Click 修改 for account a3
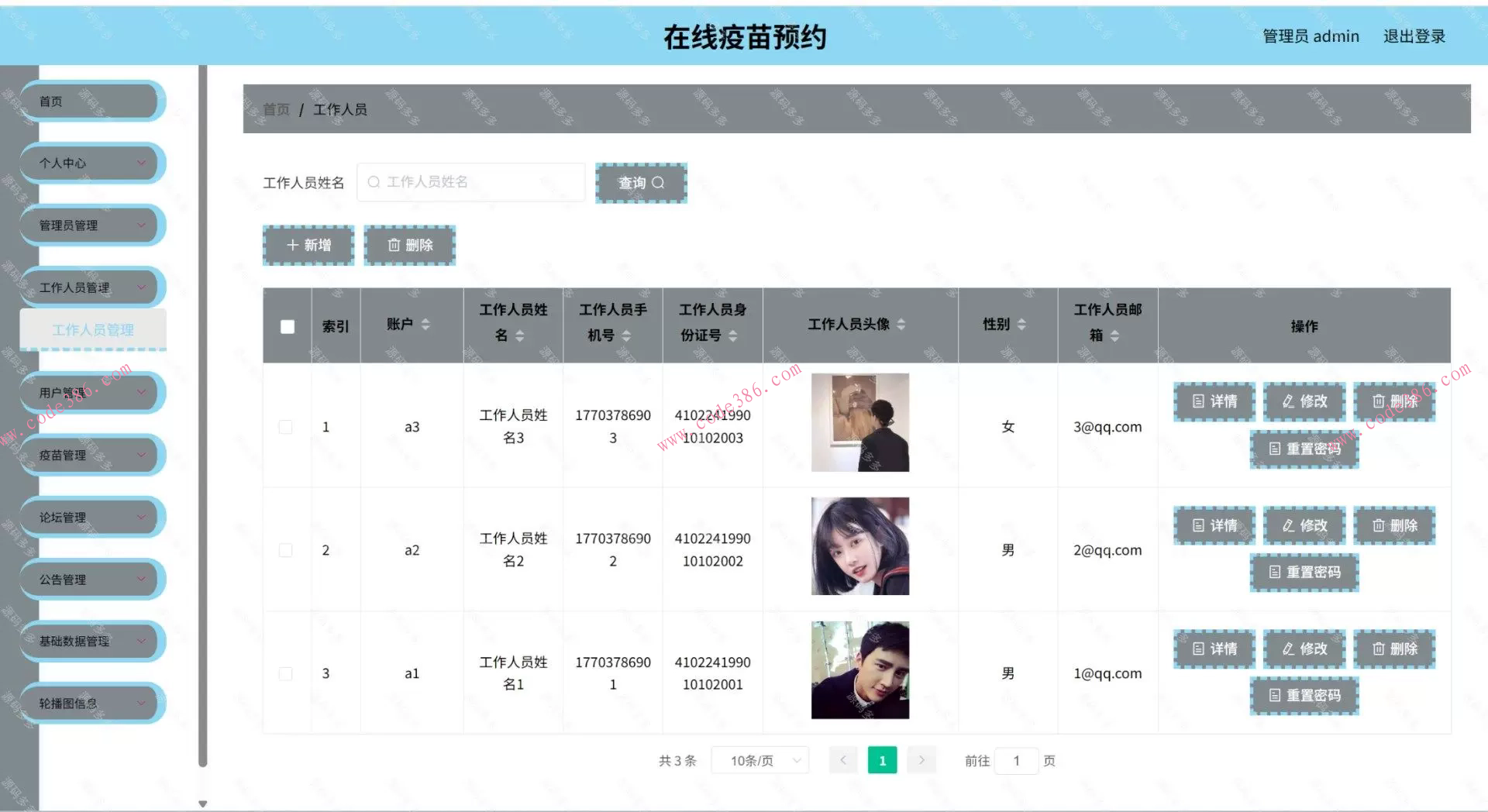1488x812 pixels. coord(1304,401)
